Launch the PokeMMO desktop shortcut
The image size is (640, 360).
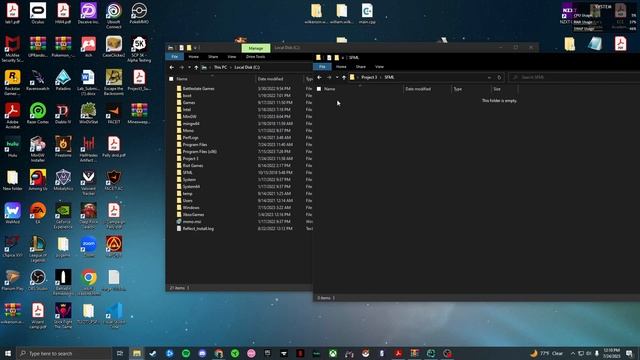pos(139,13)
